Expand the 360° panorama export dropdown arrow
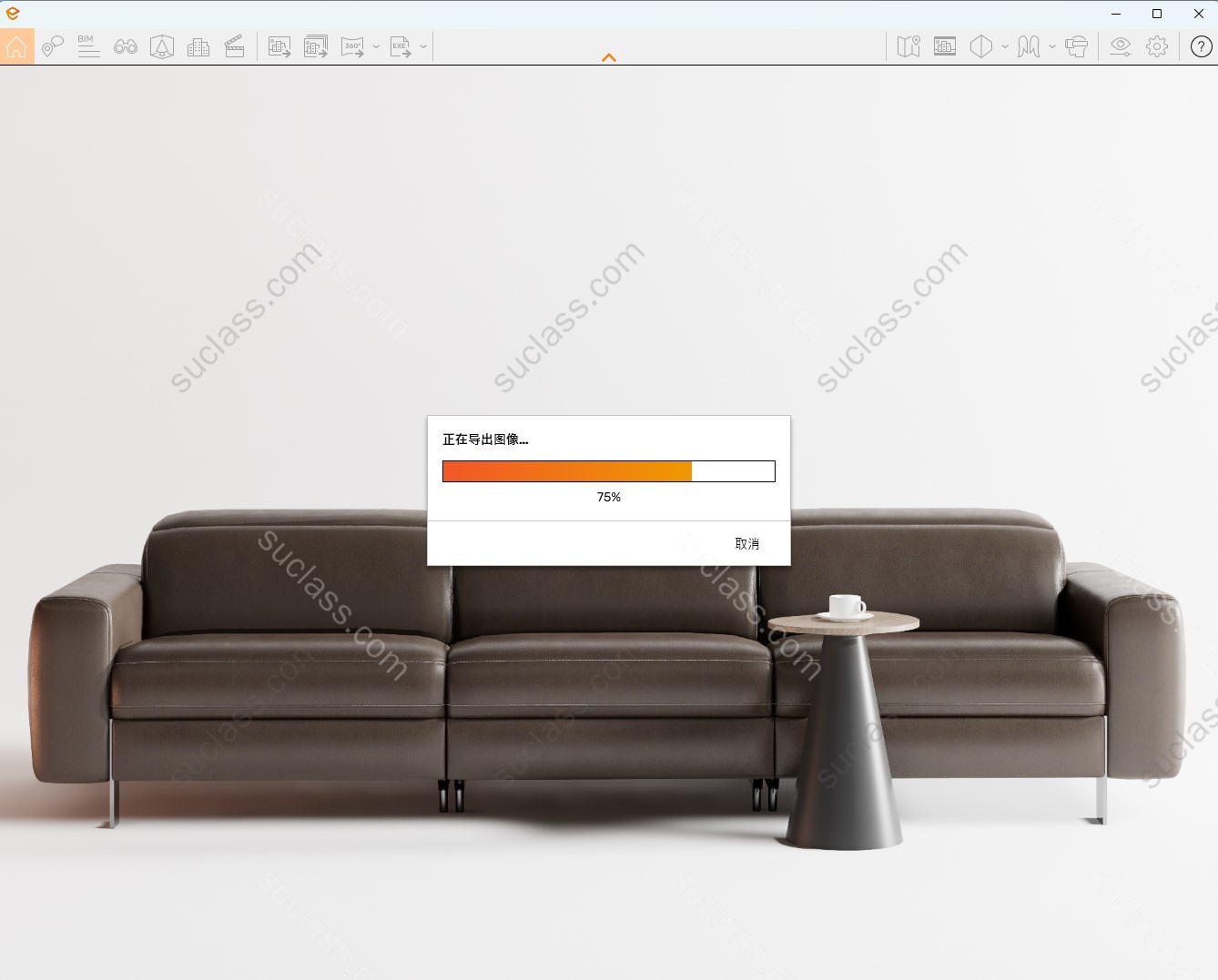 point(376,46)
